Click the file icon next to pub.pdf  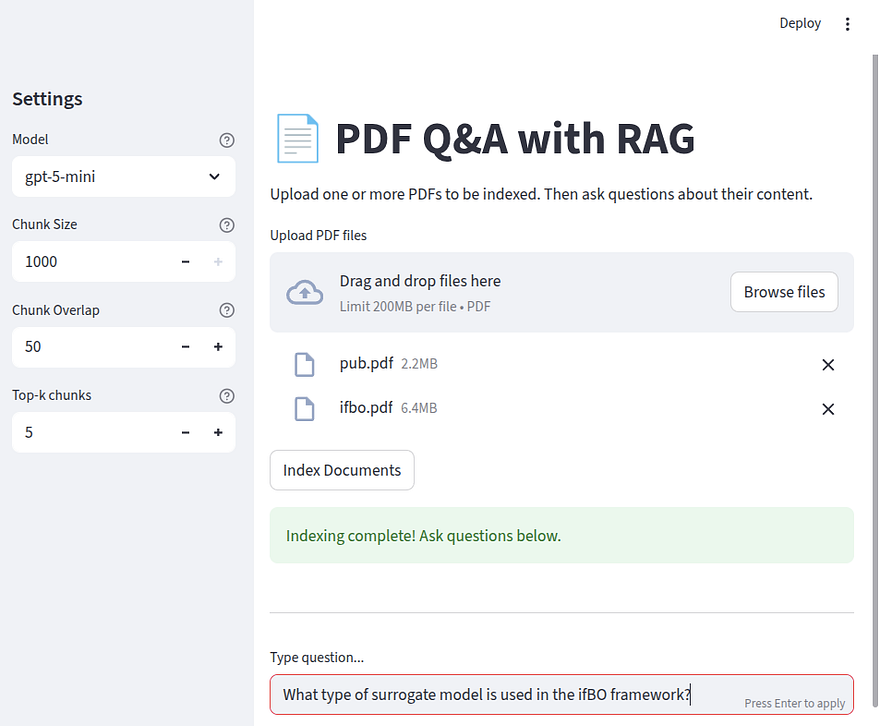305,364
